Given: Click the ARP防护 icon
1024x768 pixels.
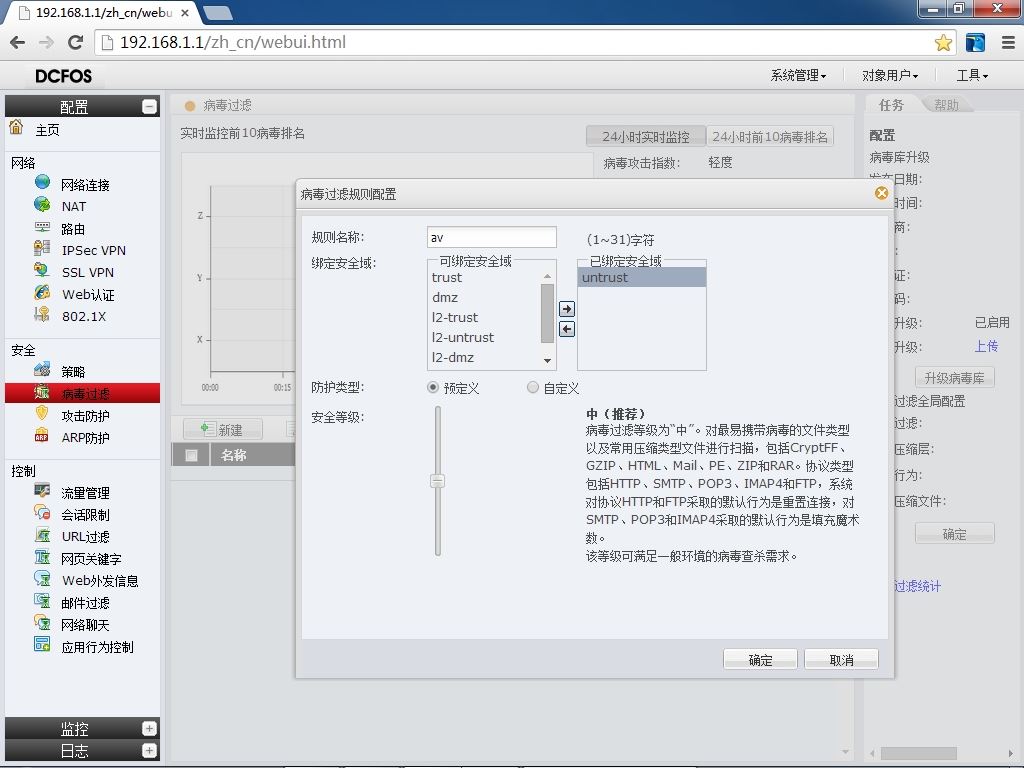Looking at the screenshot, I should click(x=42, y=436).
